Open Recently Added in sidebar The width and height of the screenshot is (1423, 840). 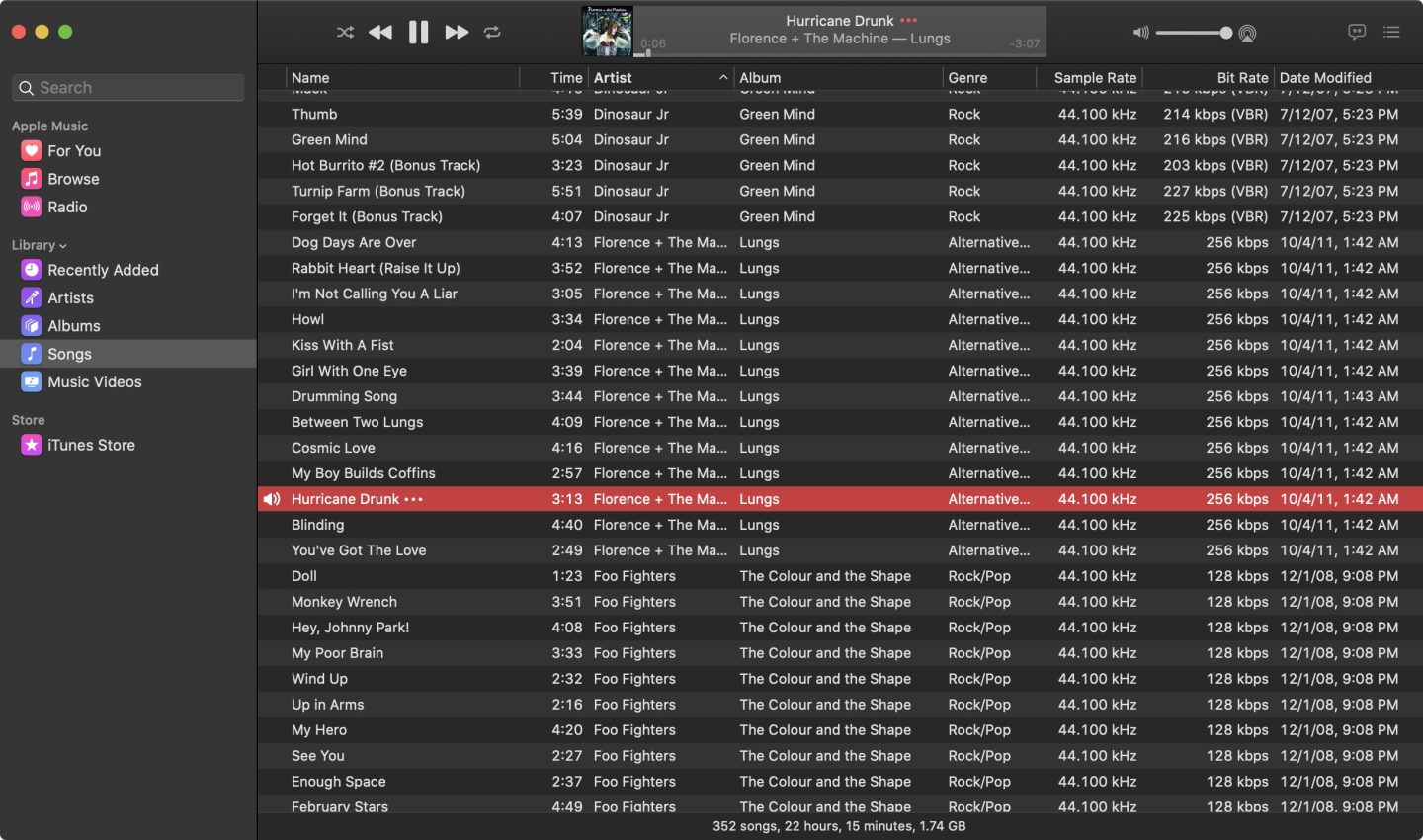103,270
